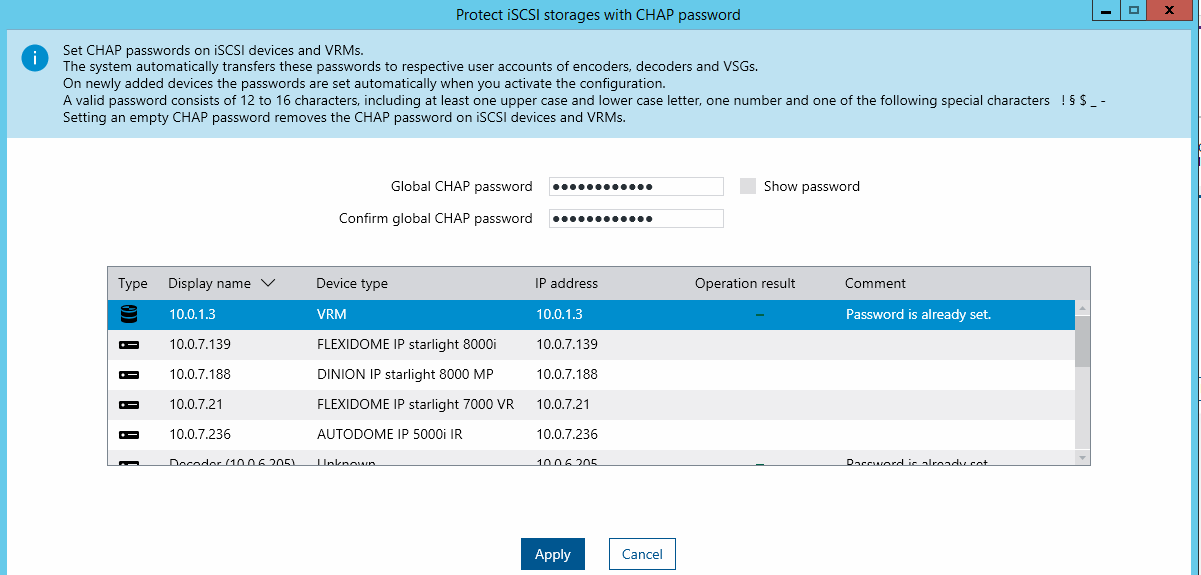This screenshot has height=575, width=1201.
Task: Click the device icon for 10.0.7.236
Action: [x=128, y=434]
